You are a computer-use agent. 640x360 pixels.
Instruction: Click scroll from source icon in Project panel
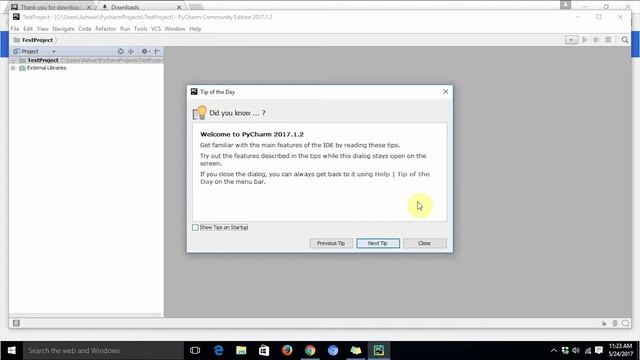120,51
